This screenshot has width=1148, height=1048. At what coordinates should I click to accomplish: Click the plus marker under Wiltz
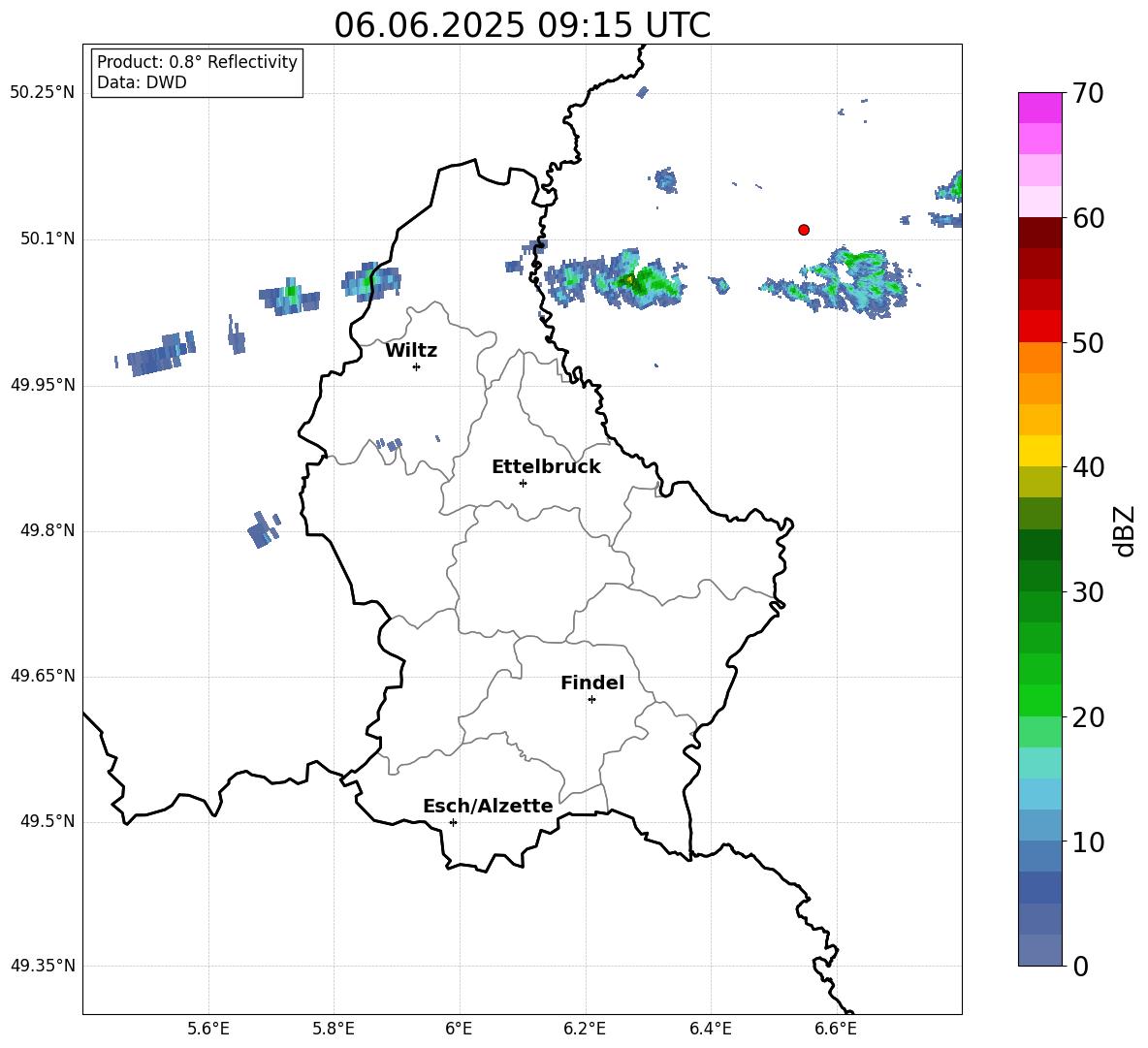click(417, 366)
